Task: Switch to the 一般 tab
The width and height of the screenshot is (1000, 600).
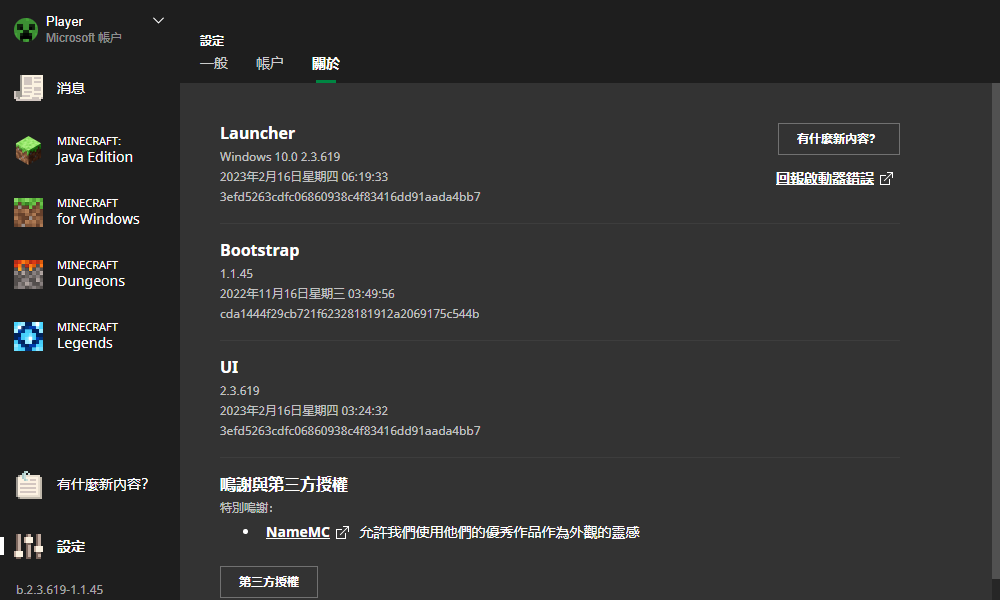Action: coord(214,63)
